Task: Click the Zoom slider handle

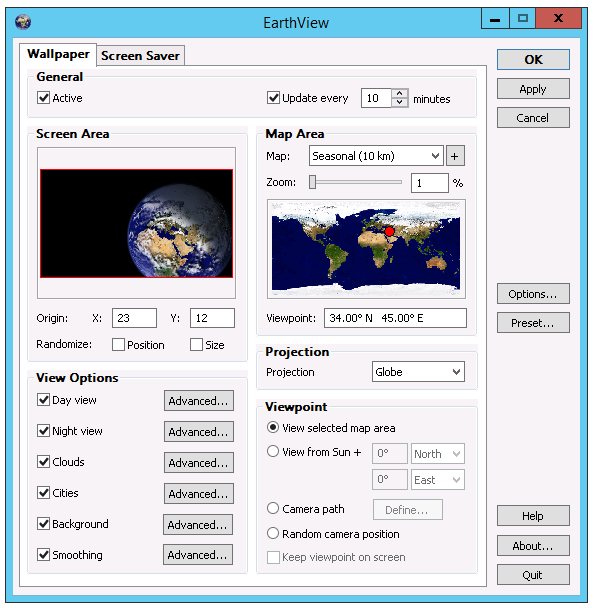Action: pyautogui.click(x=313, y=182)
